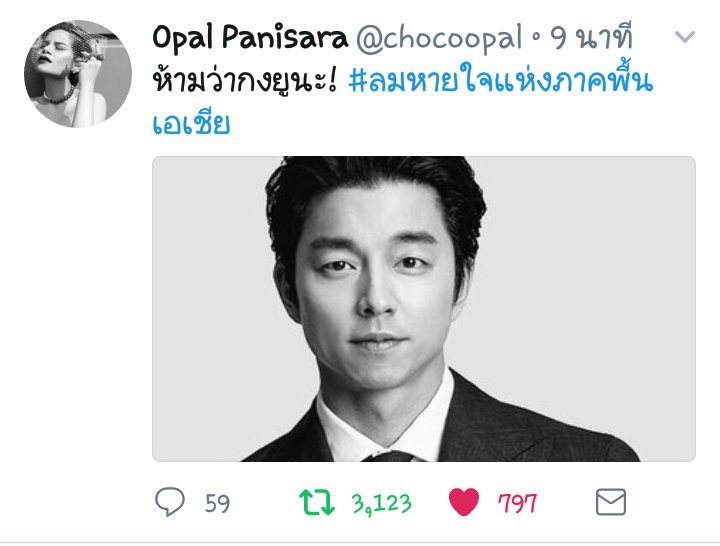Screen dimensions: 720x546
Task: Click the wrapped เอเชีย hashtag portion
Action: click(191, 123)
